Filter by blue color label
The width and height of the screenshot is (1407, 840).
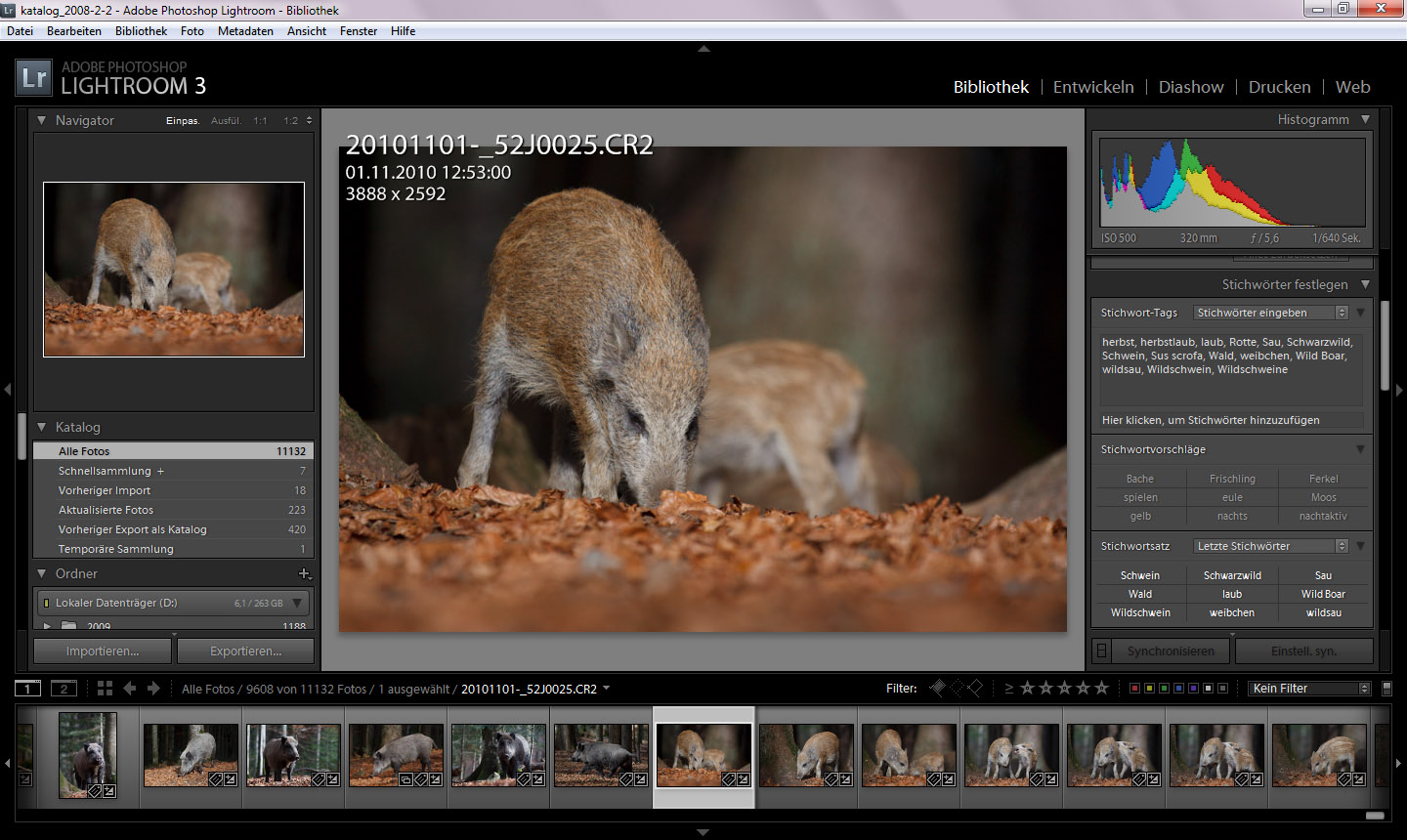1178,689
